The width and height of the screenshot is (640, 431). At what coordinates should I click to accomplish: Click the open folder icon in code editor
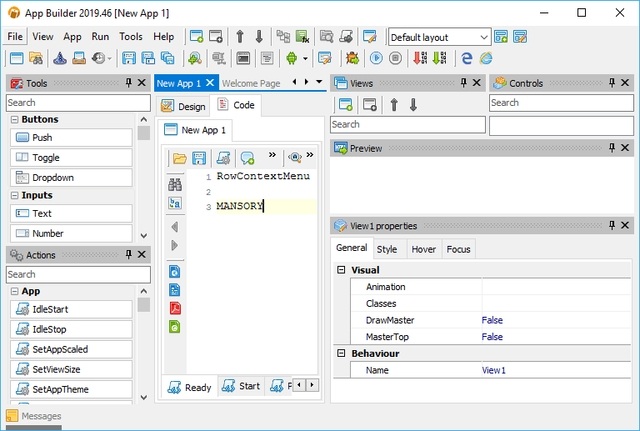click(180, 158)
